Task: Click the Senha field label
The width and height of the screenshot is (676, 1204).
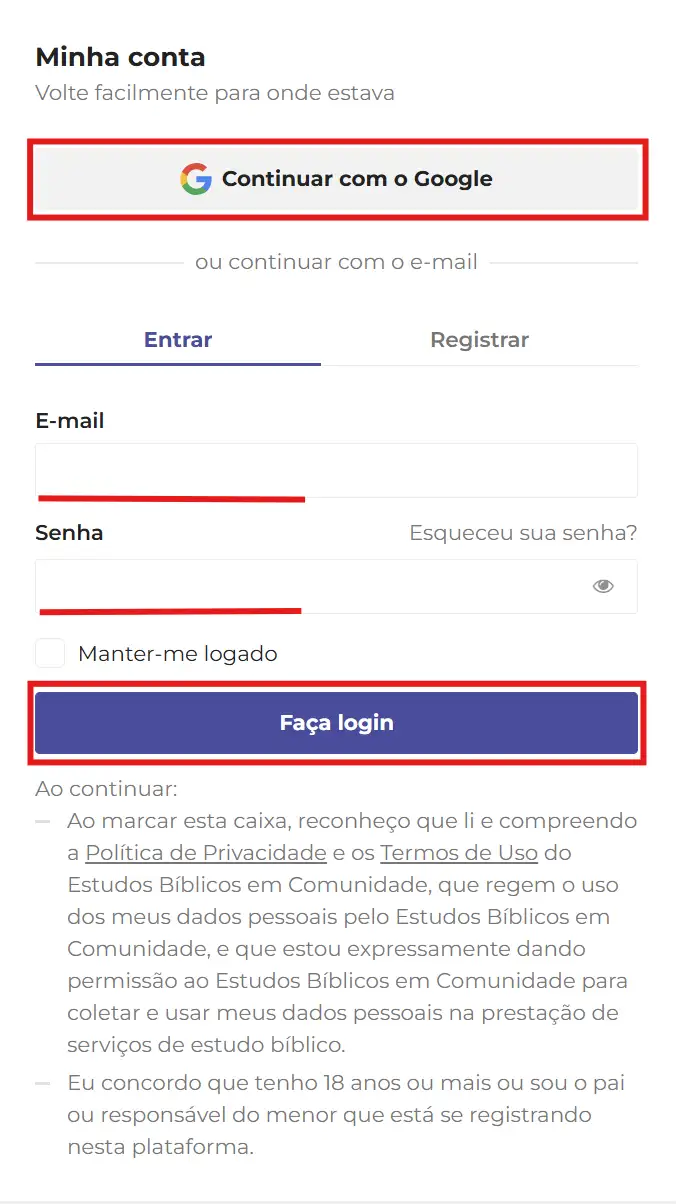Action: point(69,533)
